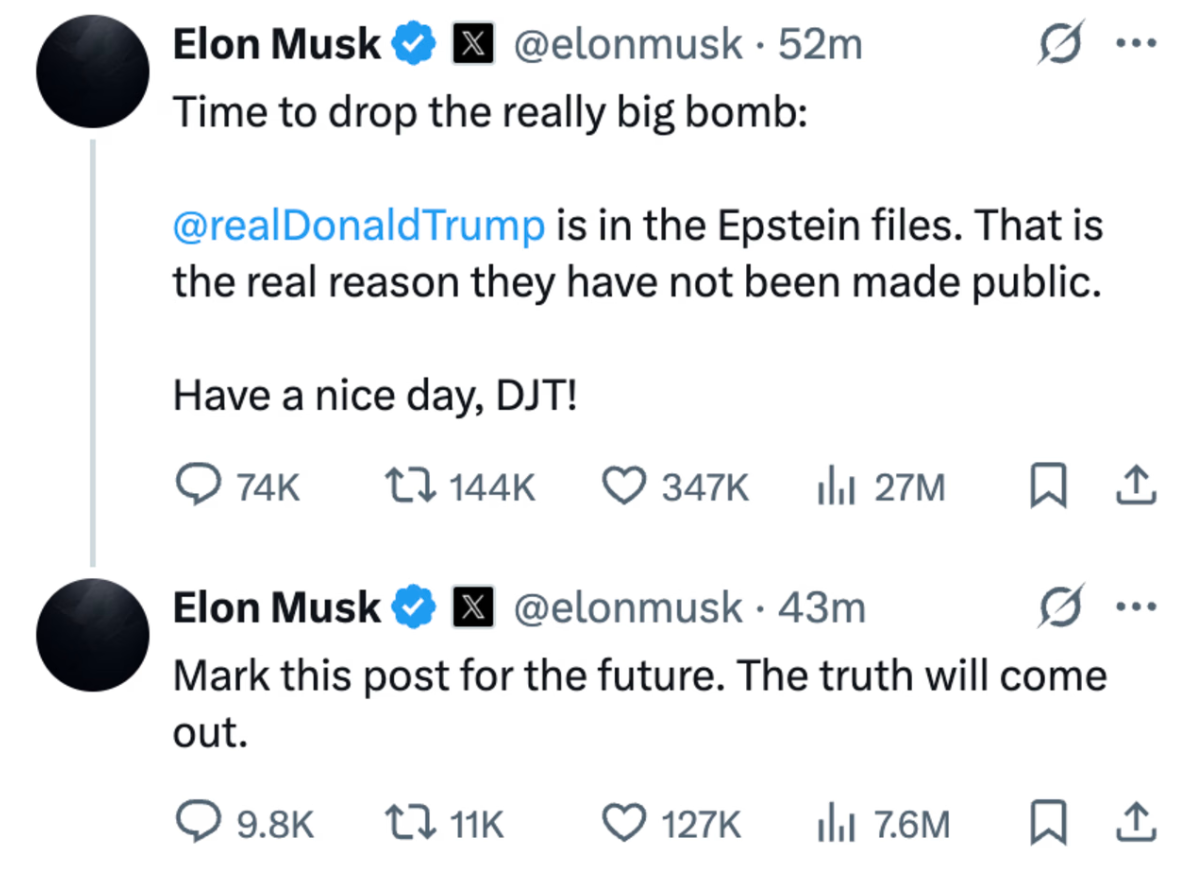
Task: Open the more options menu on the top tweet
Action: pos(1137,40)
